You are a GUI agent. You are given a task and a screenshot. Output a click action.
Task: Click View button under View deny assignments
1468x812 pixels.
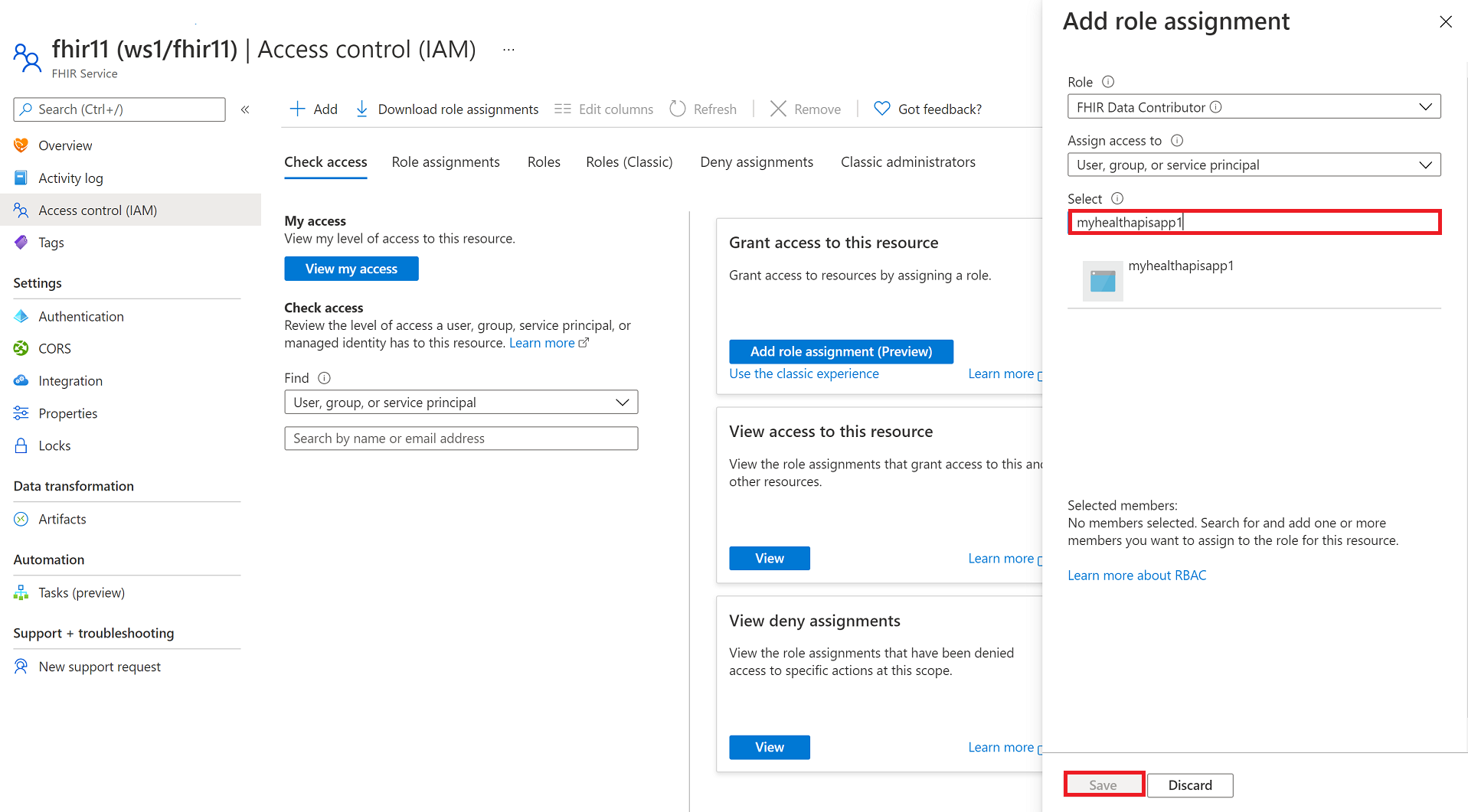(x=770, y=747)
